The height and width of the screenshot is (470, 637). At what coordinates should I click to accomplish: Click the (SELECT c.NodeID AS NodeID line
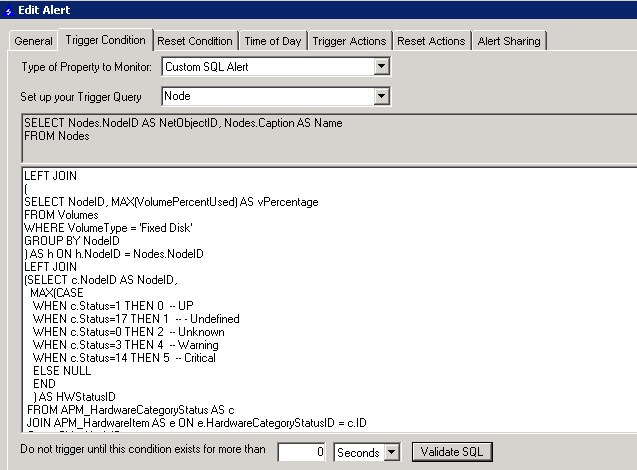point(101,280)
